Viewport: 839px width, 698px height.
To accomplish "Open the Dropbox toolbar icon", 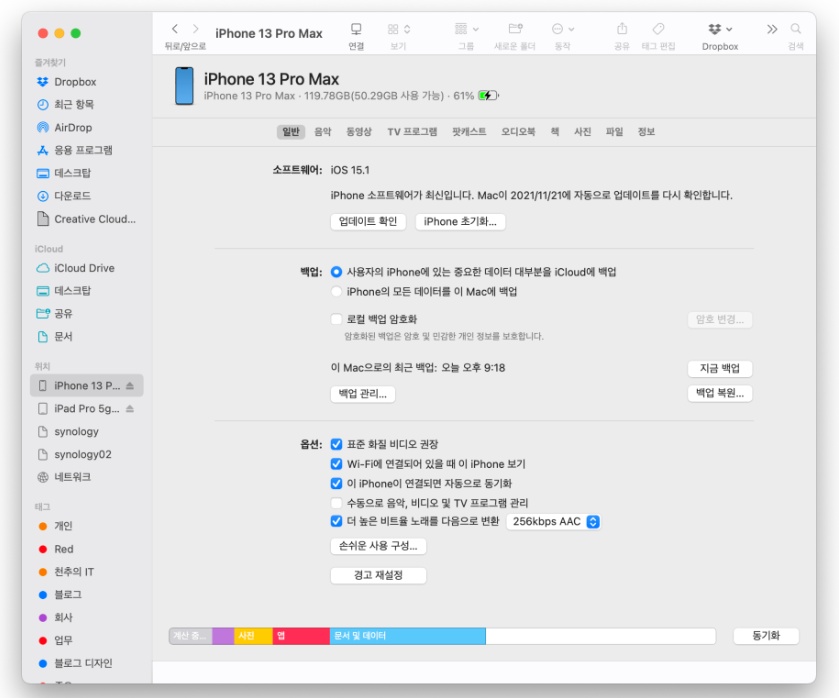I will pyautogui.click(x=714, y=29).
